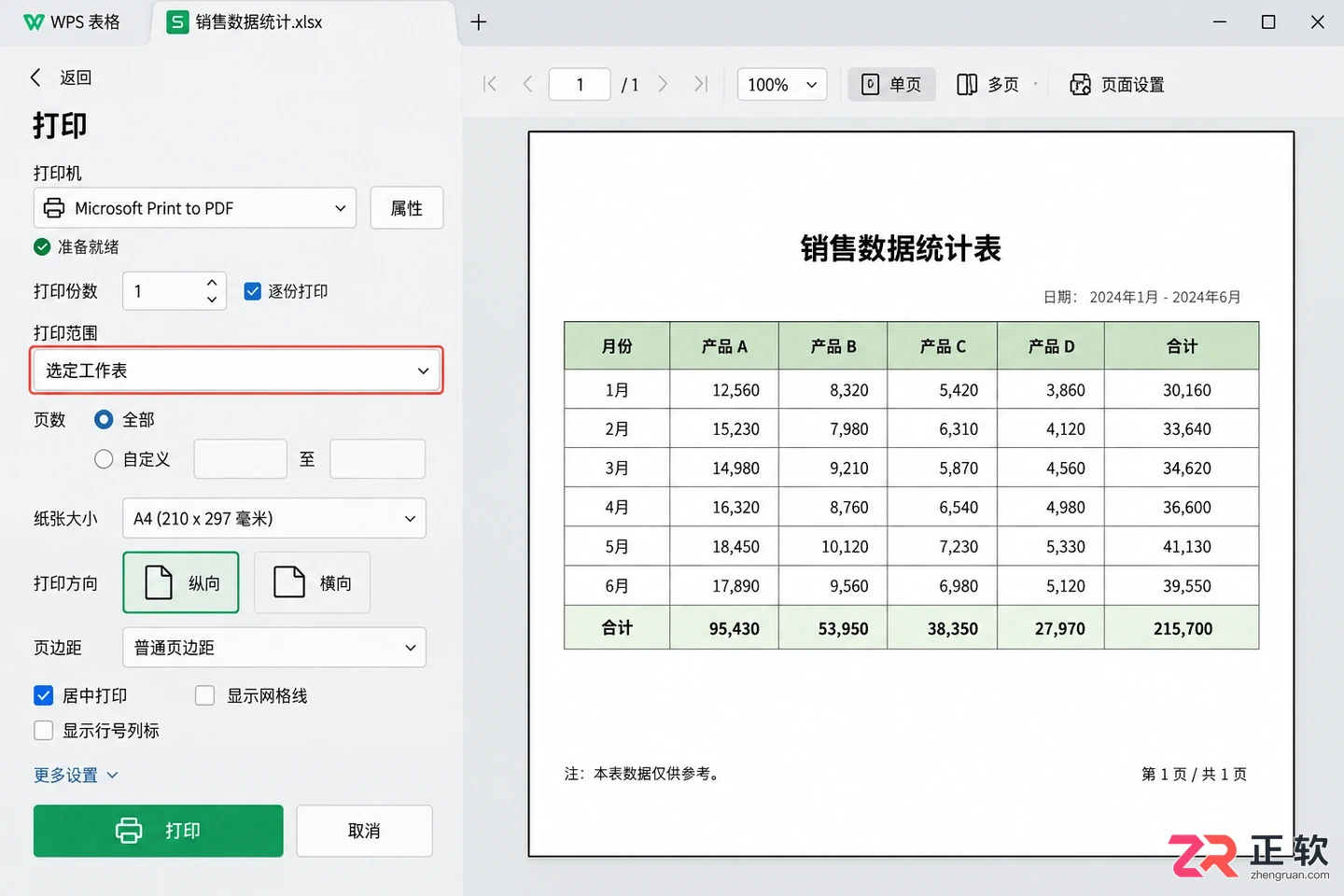The image size is (1344, 896).
Task: Decrease the print copies count
Action: [212, 300]
